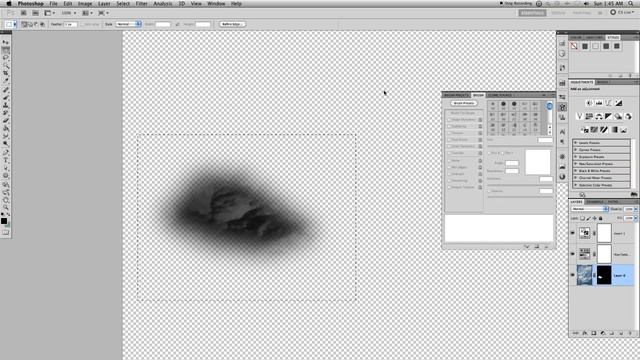Click the Brush Presets button
The height and width of the screenshot is (360, 640).
(x=464, y=103)
